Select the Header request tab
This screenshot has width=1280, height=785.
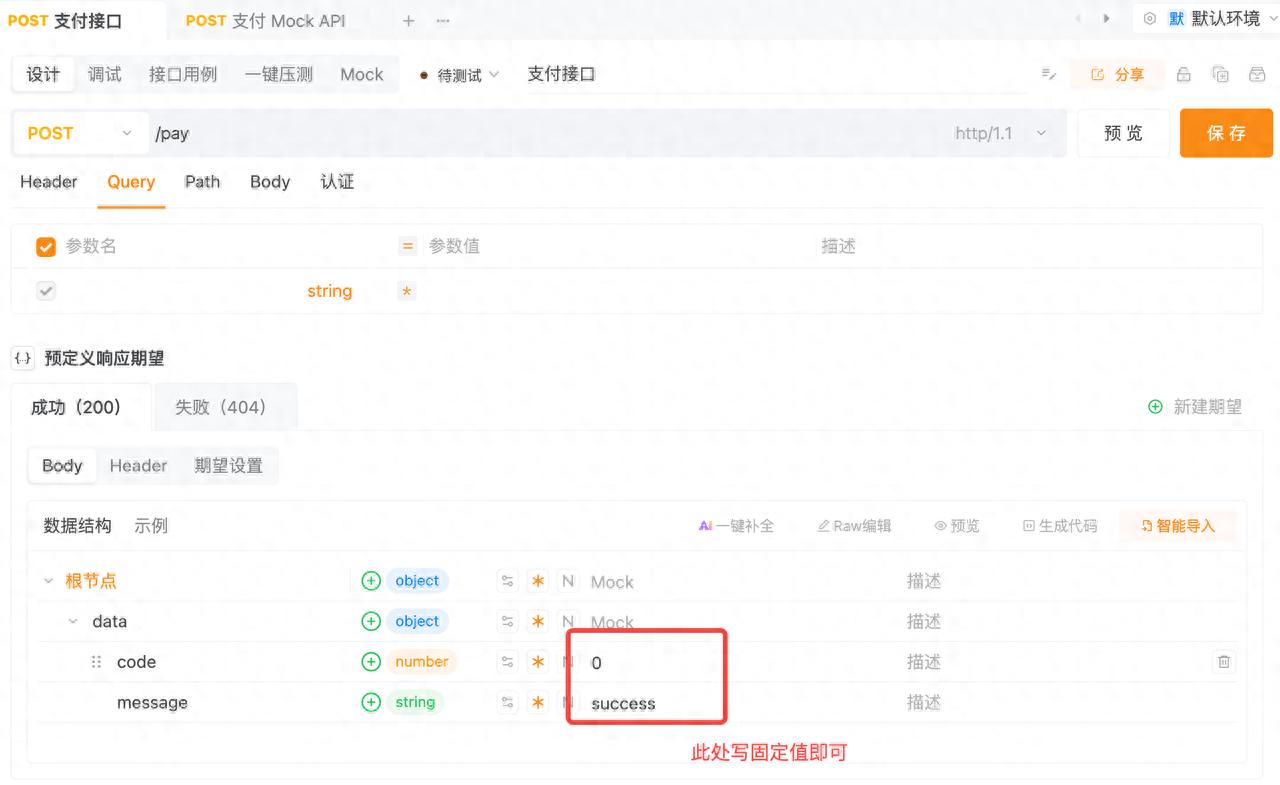coord(49,182)
